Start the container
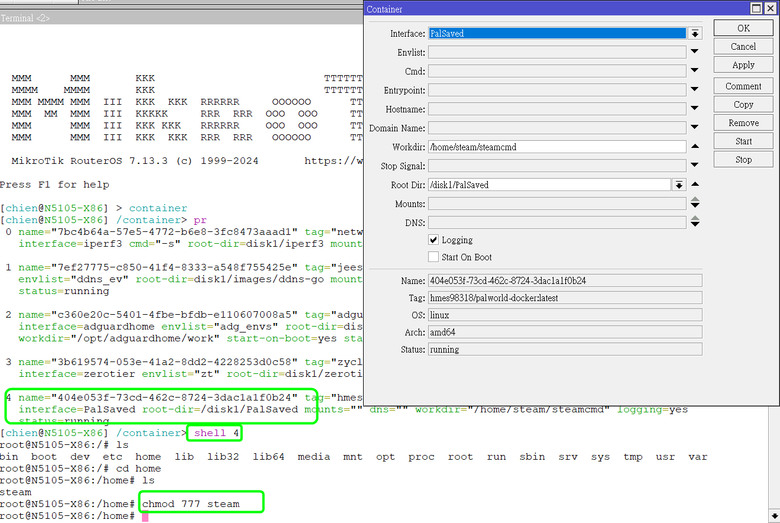The height and width of the screenshot is (523, 780). point(743,141)
